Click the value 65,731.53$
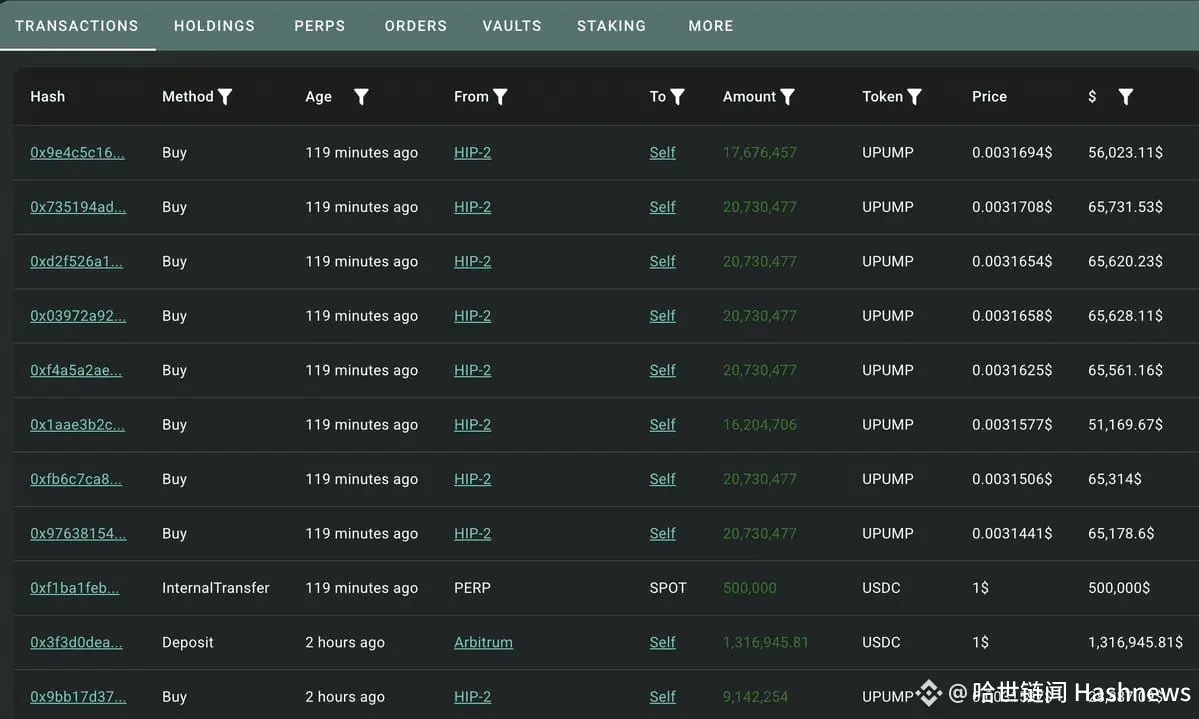Image resolution: width=1199 pixels, height=719 pixels. click(x=1125, y=207)
